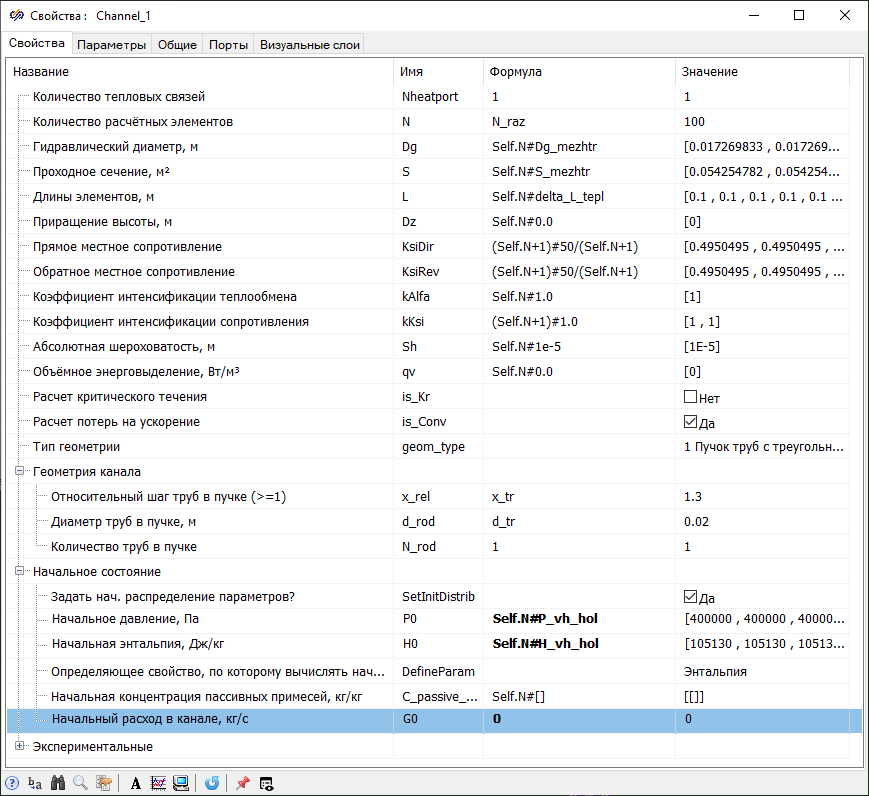Click the Формула column header
Viewport: 869px width, 796px height.
coord(515,72)
